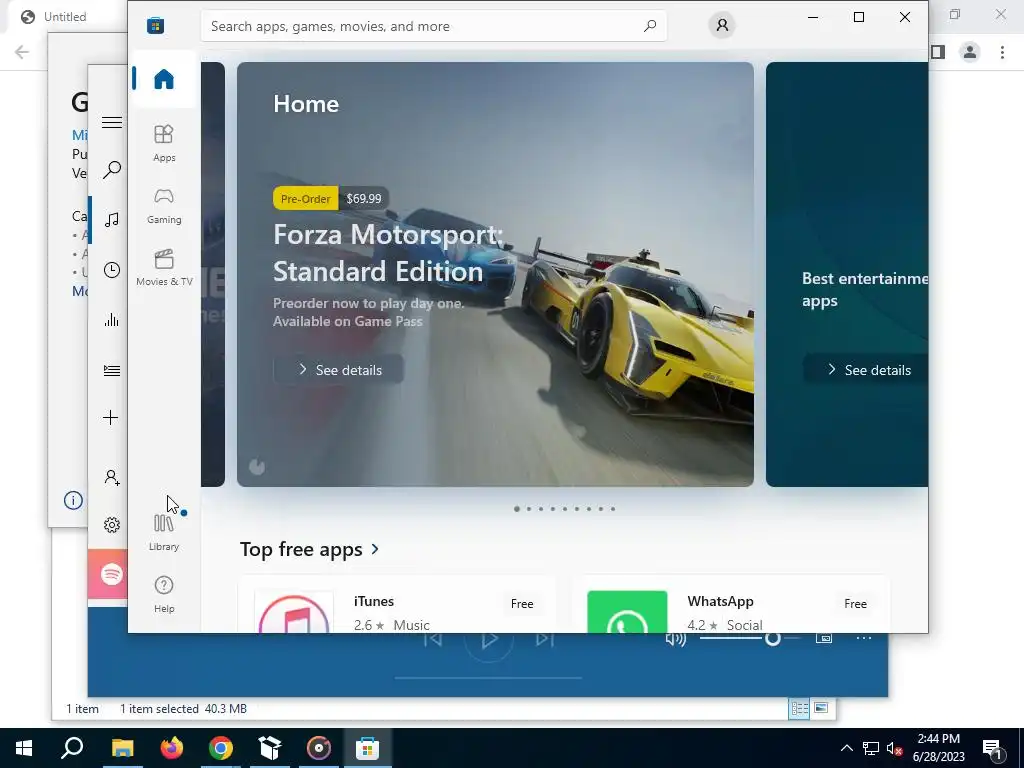Click the Groove Music taskbar icon

[x=319, y=748]
